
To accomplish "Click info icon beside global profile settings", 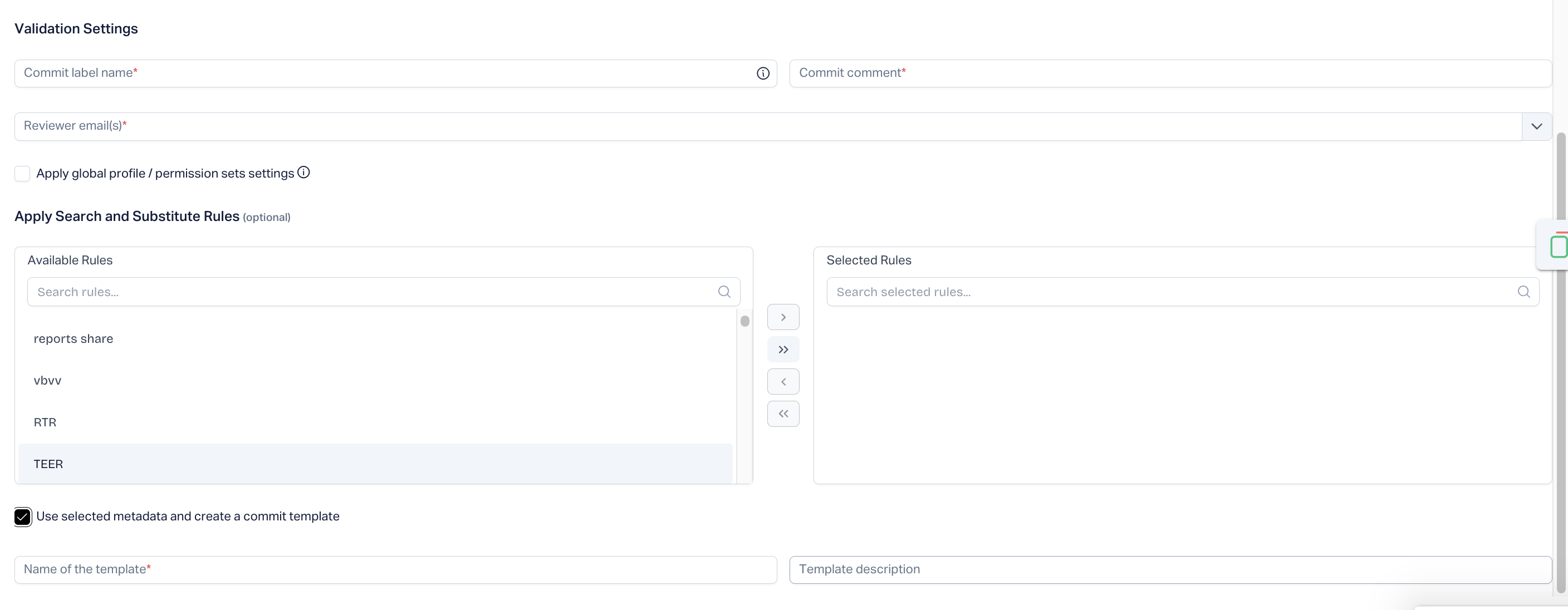I will 303,173.
